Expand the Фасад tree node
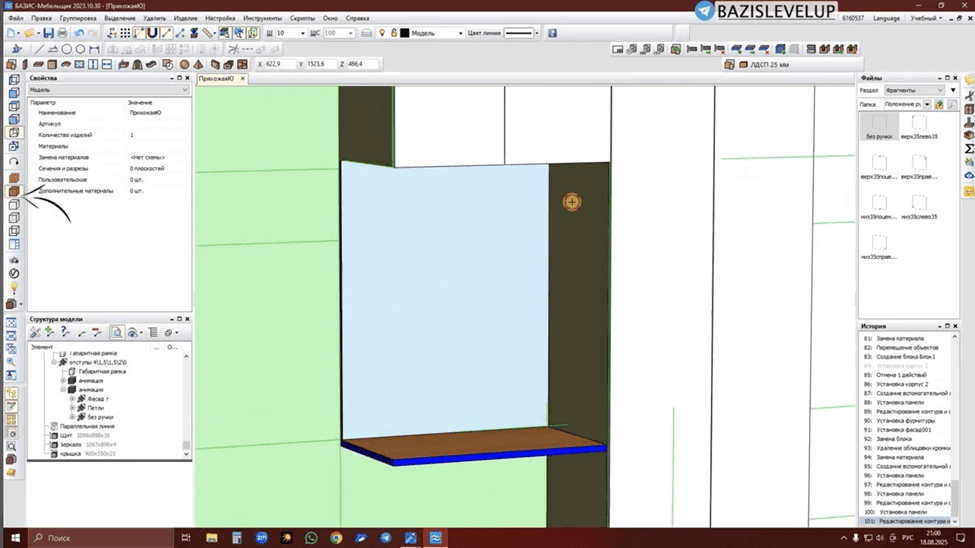The width and height of the screenshot is (975, 548). click(73, 399)
